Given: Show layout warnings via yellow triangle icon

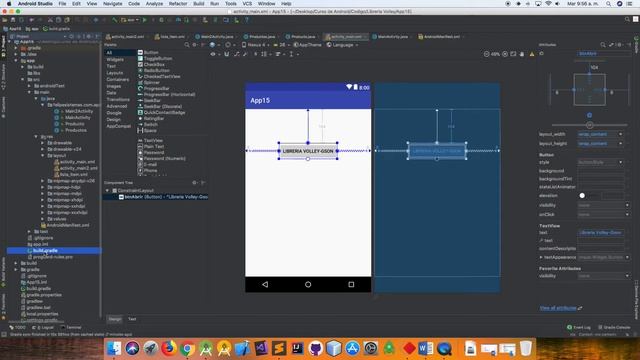Looking at the screenshot, I should click(x=532, y=54).
